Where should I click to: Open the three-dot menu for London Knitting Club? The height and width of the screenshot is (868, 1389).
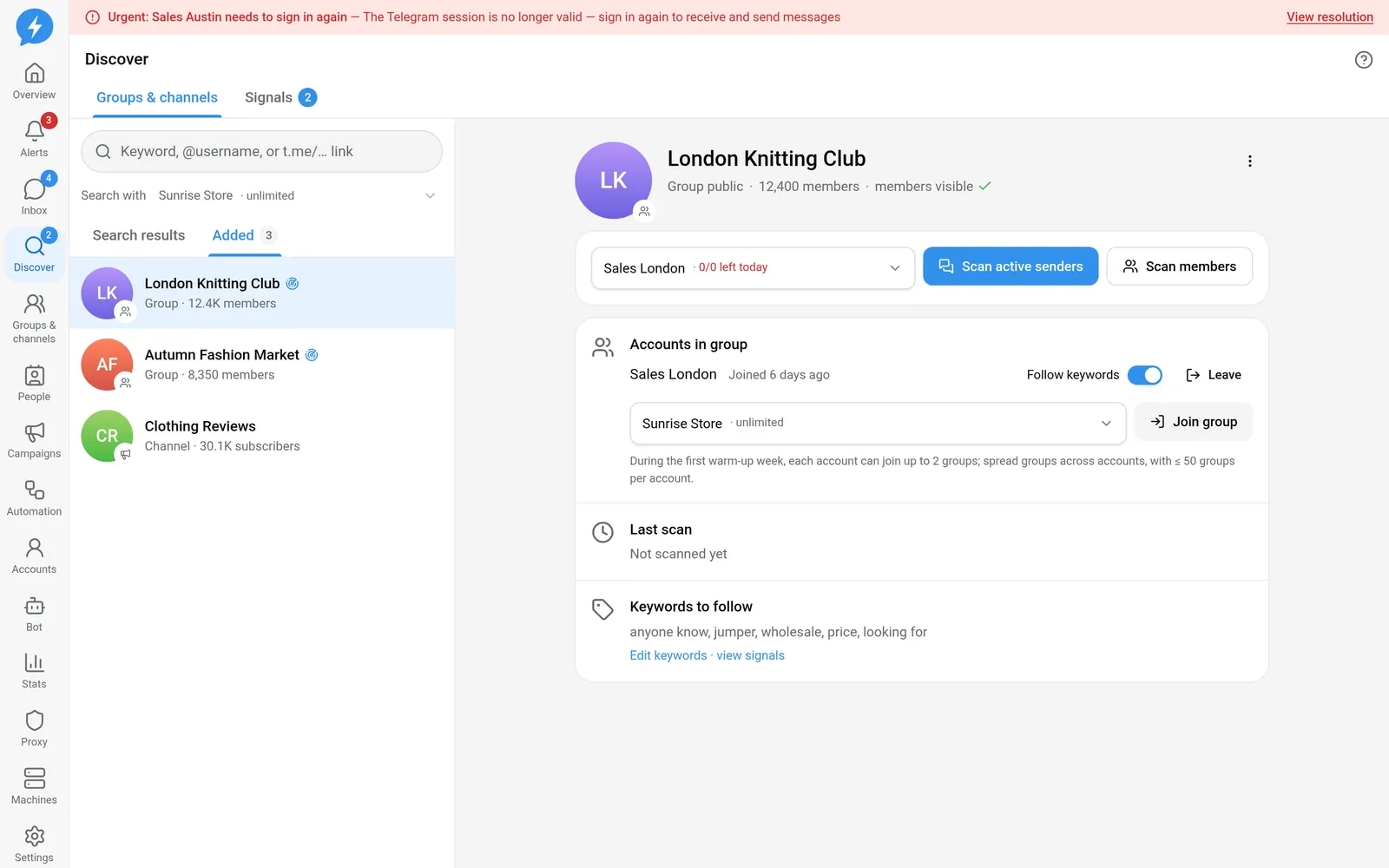[1250, 161]
